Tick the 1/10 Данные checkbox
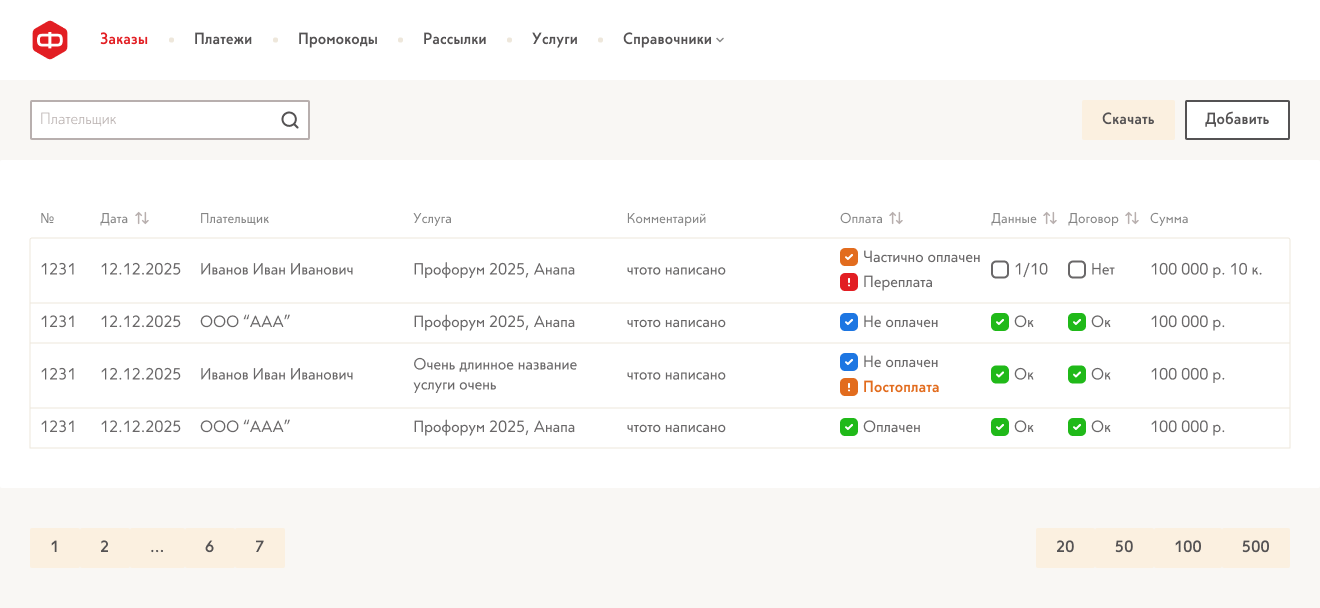1320x608 pixels. click(1000, 269)
